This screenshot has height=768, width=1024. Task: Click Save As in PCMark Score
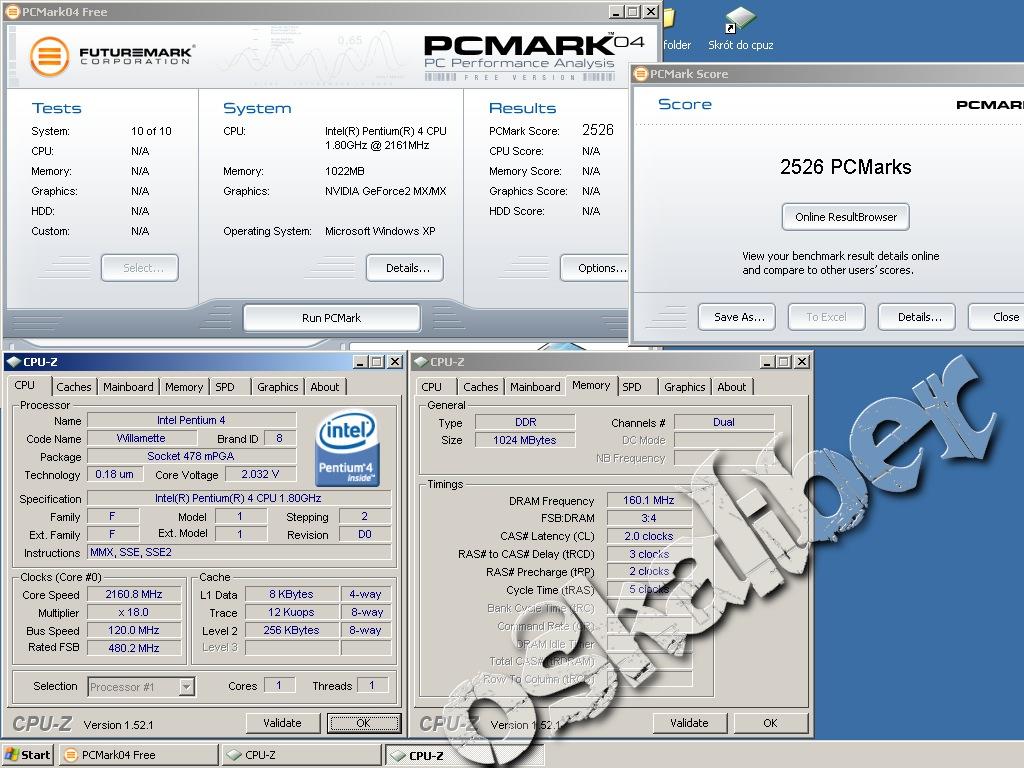pyautogui.click(x=737, y=317)
